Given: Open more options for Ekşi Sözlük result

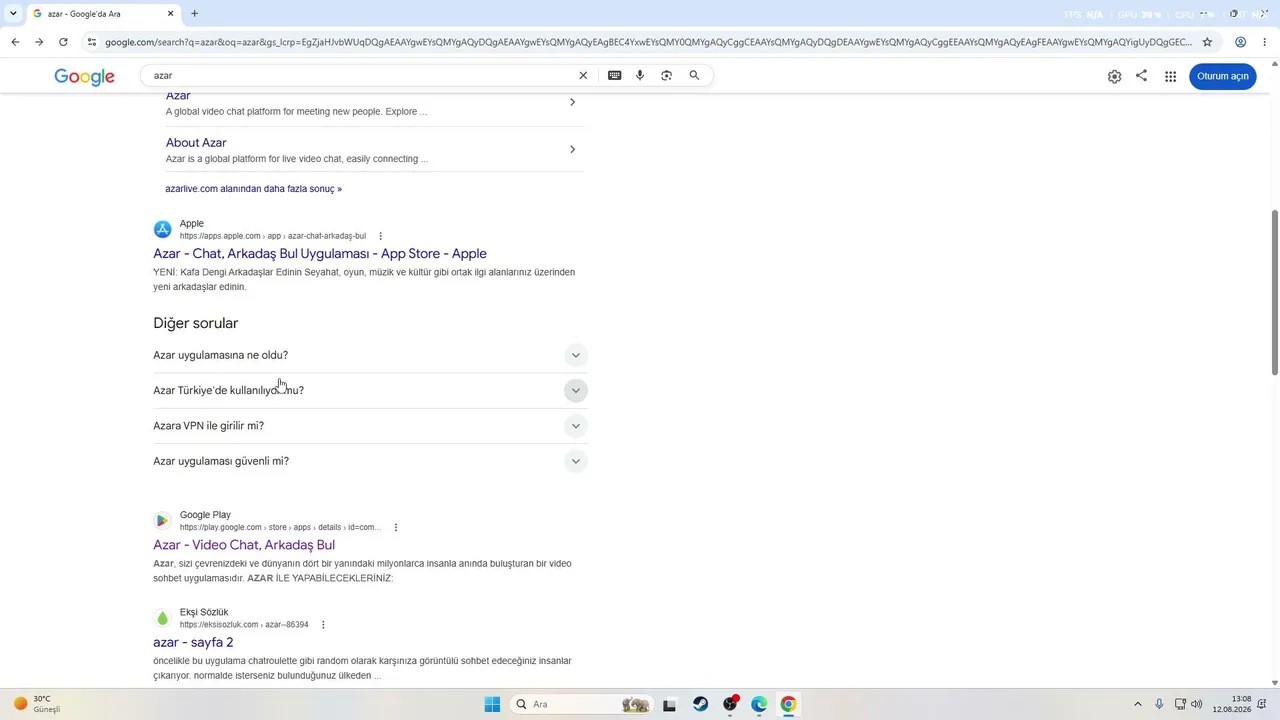Looking at the screenshot, I should [x=323, y=625].
